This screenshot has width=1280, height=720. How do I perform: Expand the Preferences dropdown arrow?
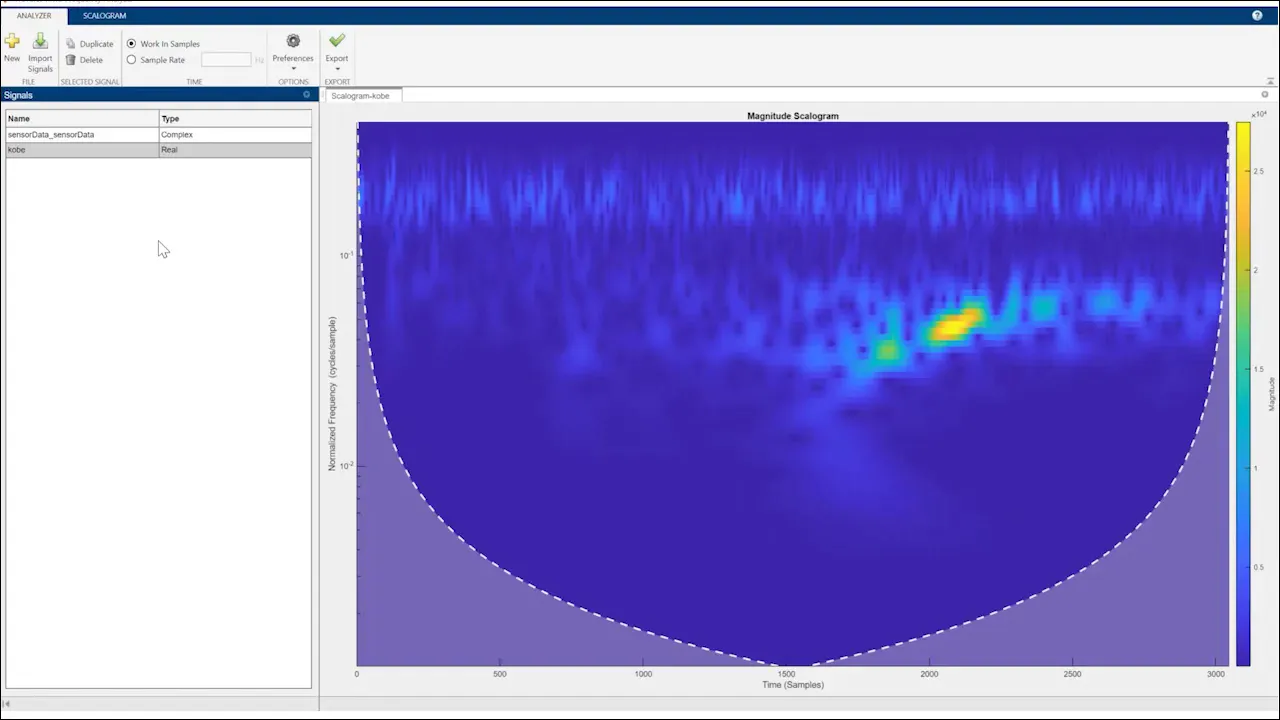pyautogui.click(x=293, y=69)
